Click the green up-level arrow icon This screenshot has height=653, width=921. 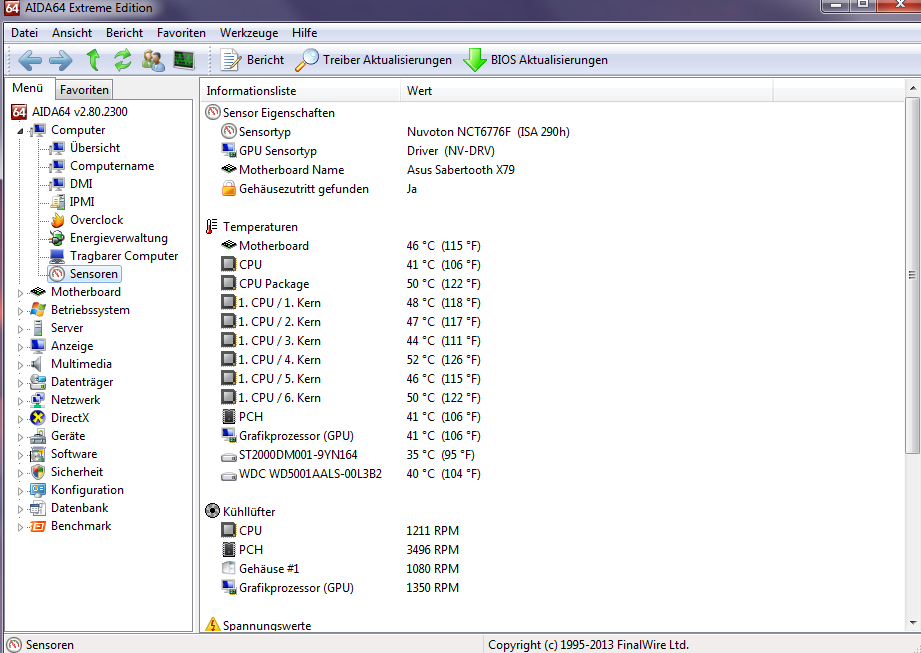pos(93,60)
